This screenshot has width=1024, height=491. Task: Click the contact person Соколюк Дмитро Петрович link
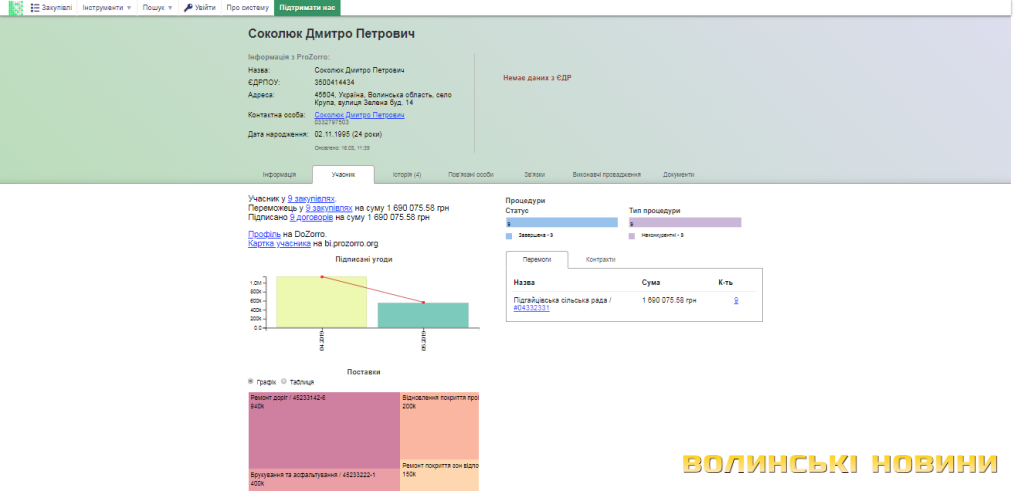(x=359, y=115)
